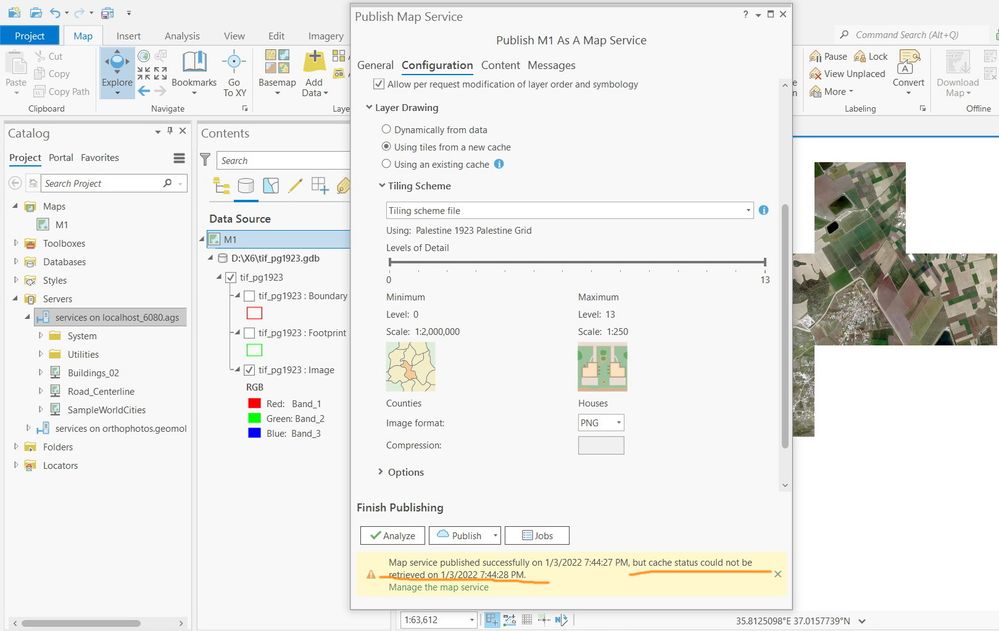Click info icon beside existing cache option

[x=499, y=164]
